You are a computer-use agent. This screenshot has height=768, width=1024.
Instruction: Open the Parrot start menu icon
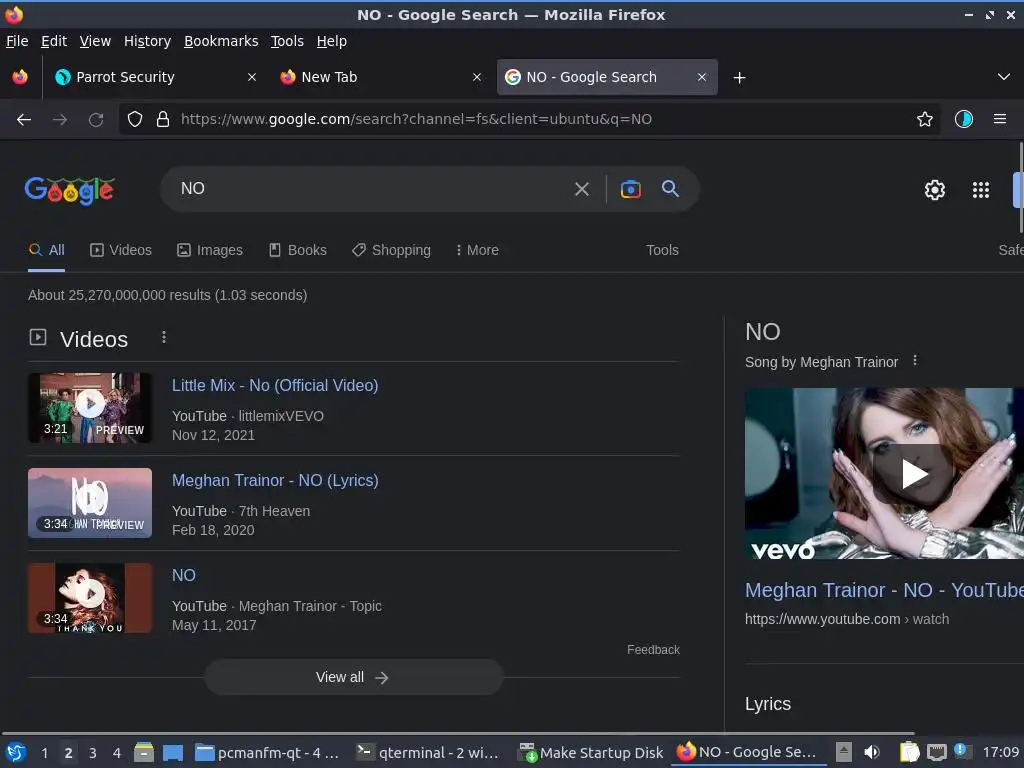(16, 753)
